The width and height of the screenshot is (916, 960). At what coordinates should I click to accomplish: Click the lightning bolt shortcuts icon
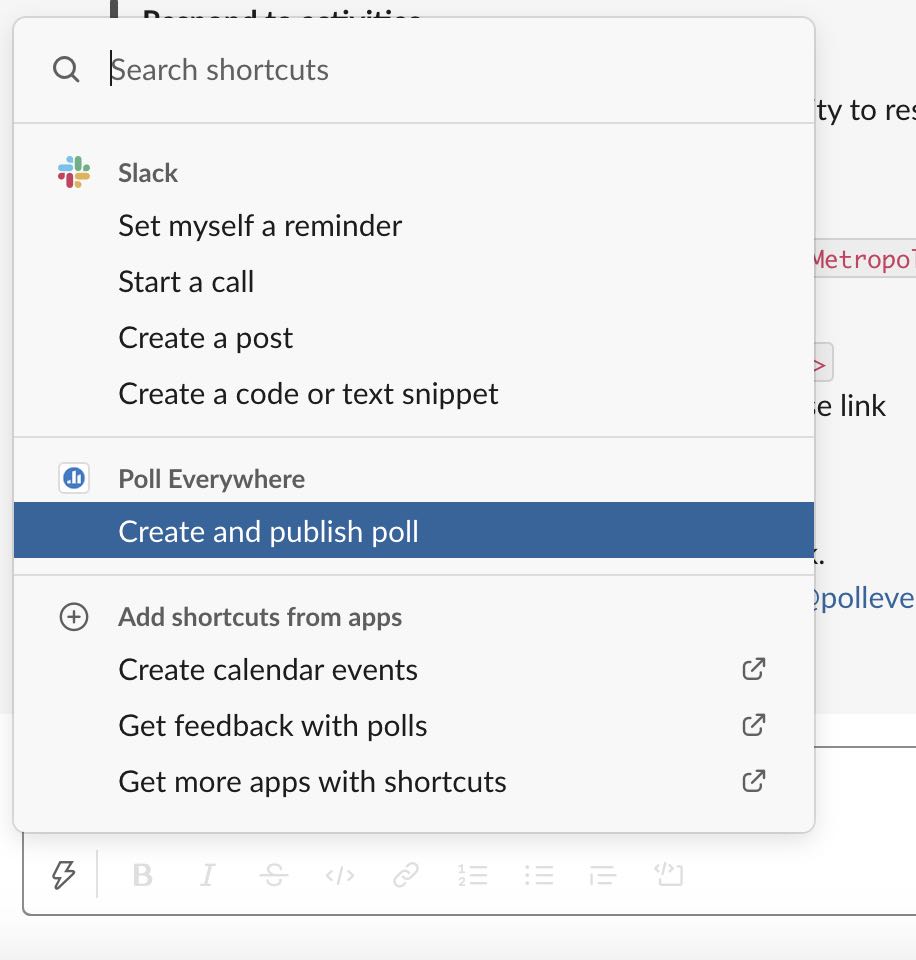tap(63, 876)
